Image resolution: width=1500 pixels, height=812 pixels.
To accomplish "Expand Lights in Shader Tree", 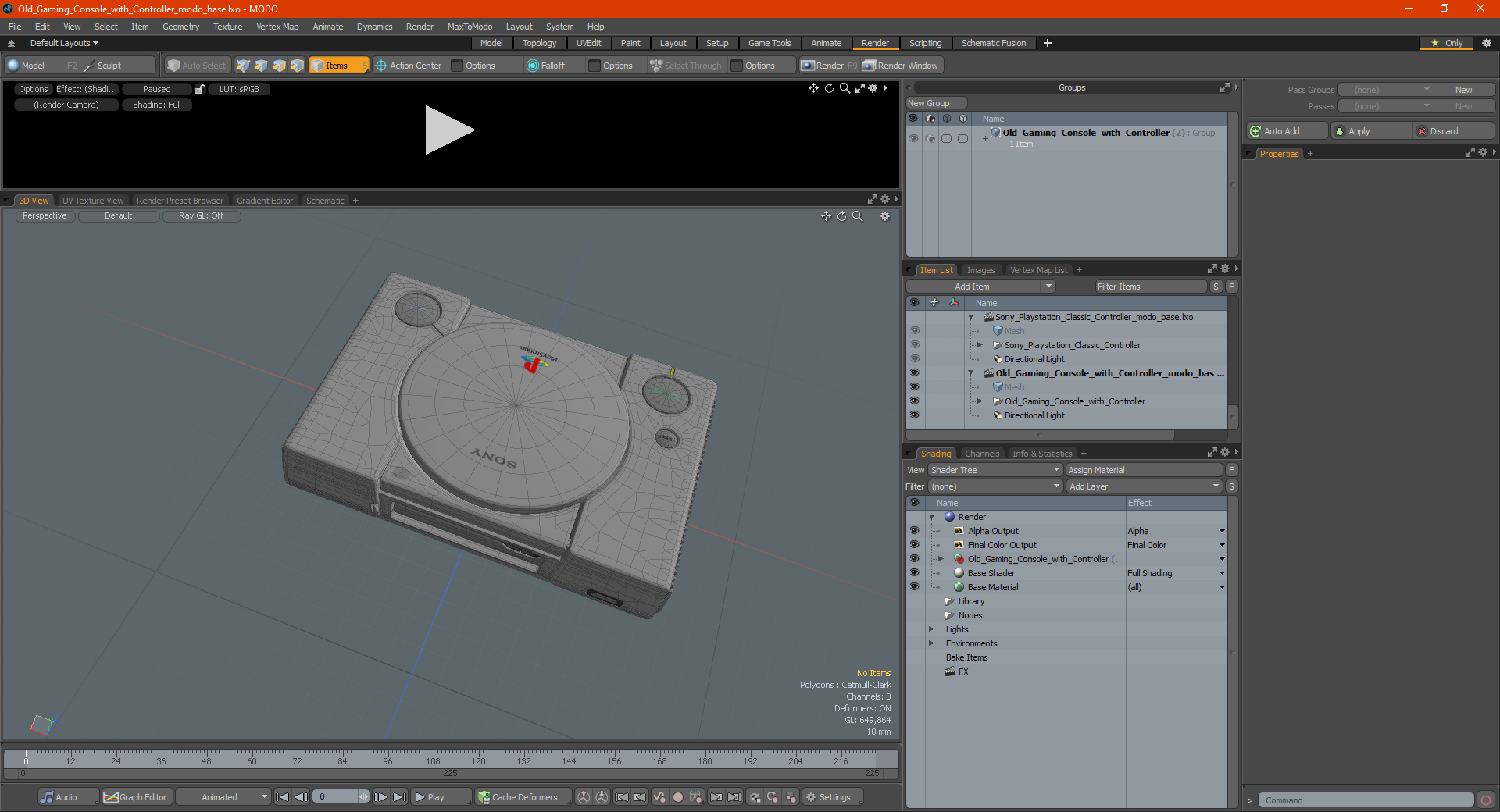I will [x=931, y=629].
